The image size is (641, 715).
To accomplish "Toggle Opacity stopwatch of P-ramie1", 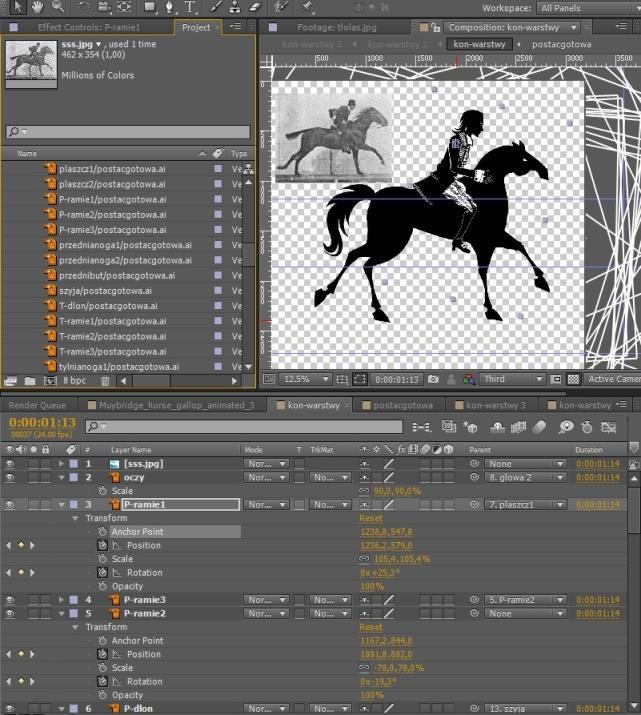I will click(103, 586).
